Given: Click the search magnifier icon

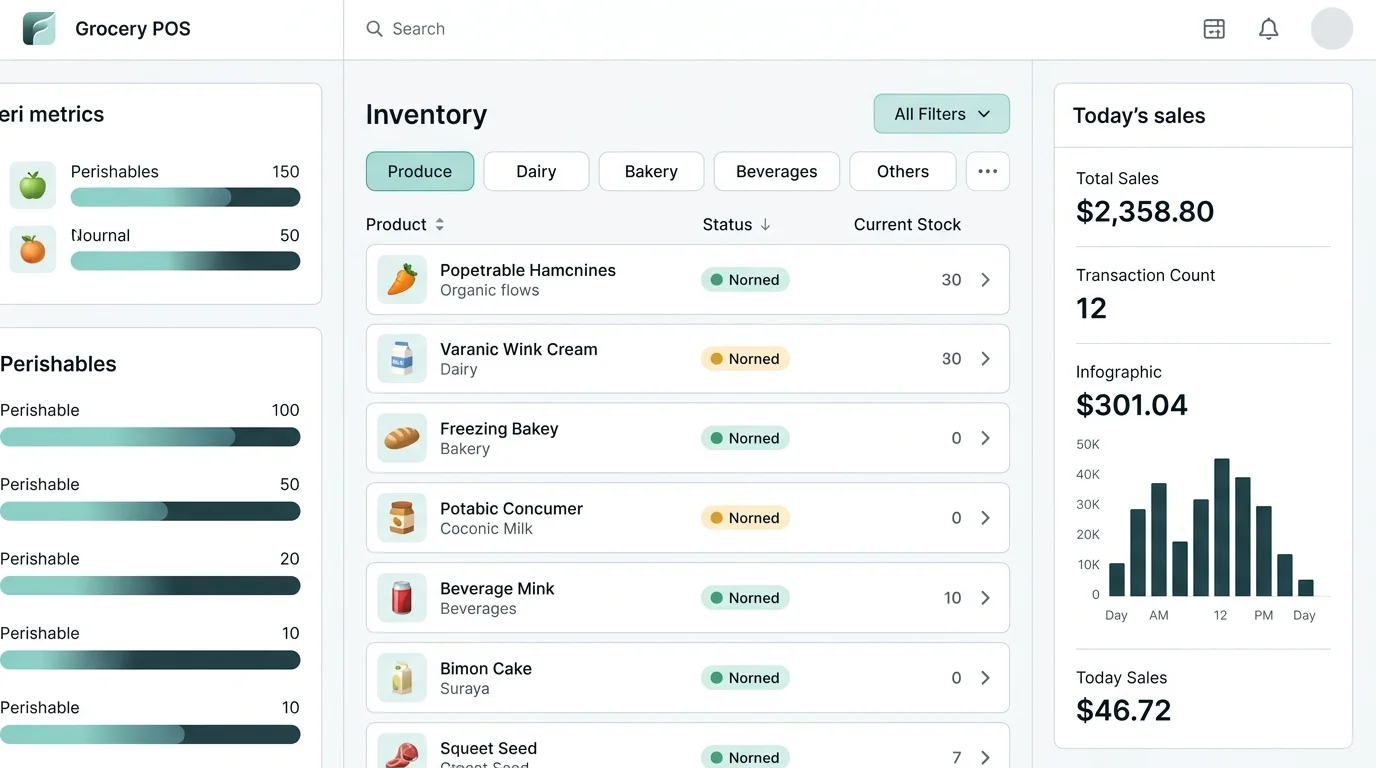Looking at the screenshot, I should tap(375, 29).
